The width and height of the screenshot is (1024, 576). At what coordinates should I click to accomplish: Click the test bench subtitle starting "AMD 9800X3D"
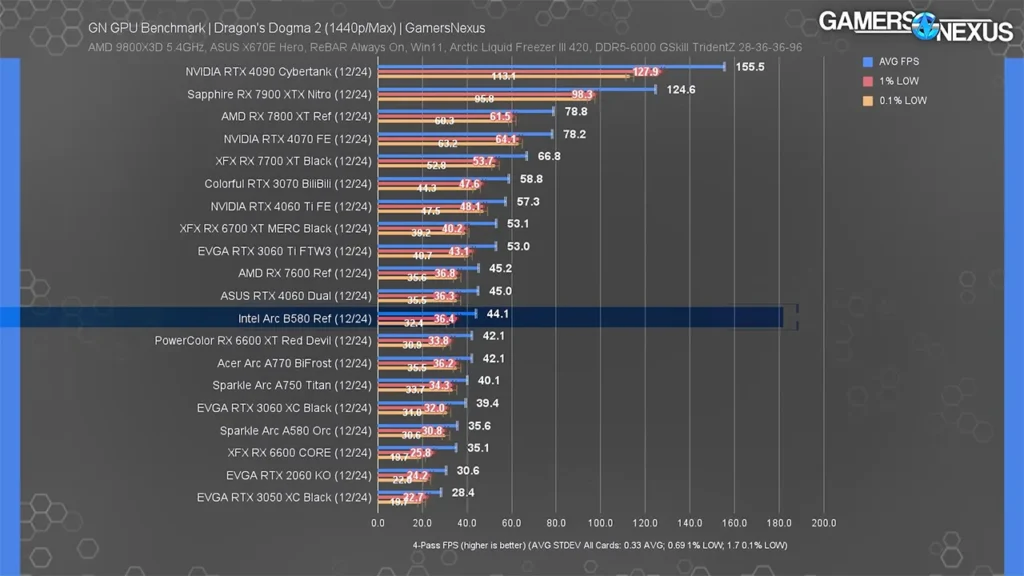[445, 48]
